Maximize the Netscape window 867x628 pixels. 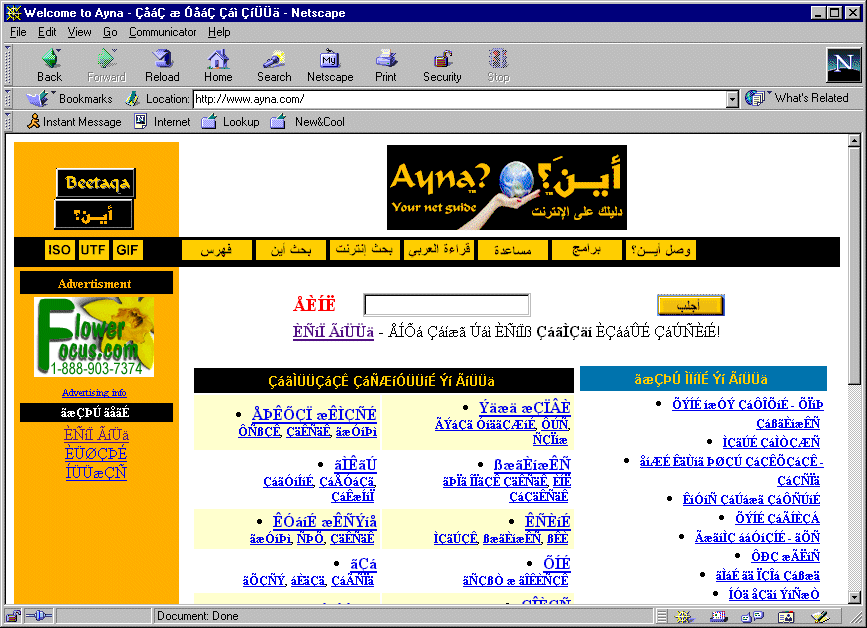point(835,13)
